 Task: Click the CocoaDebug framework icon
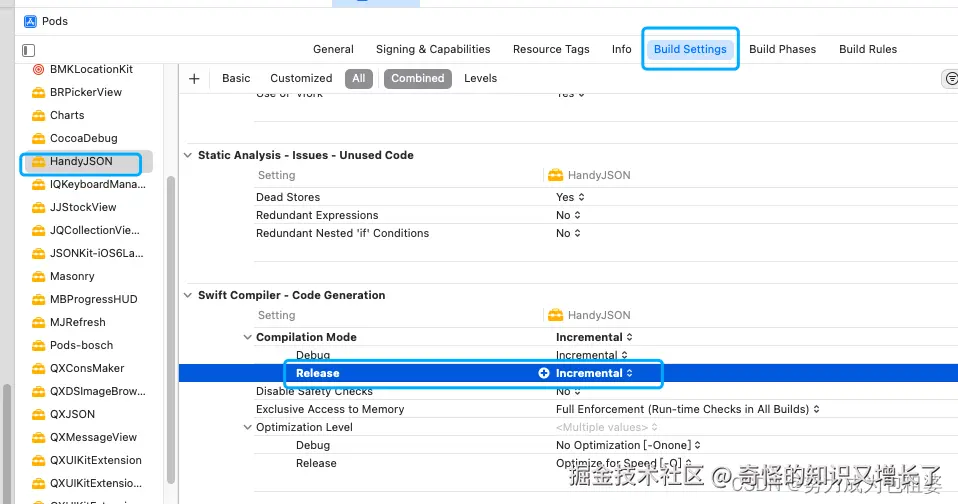tap(38, 139)
